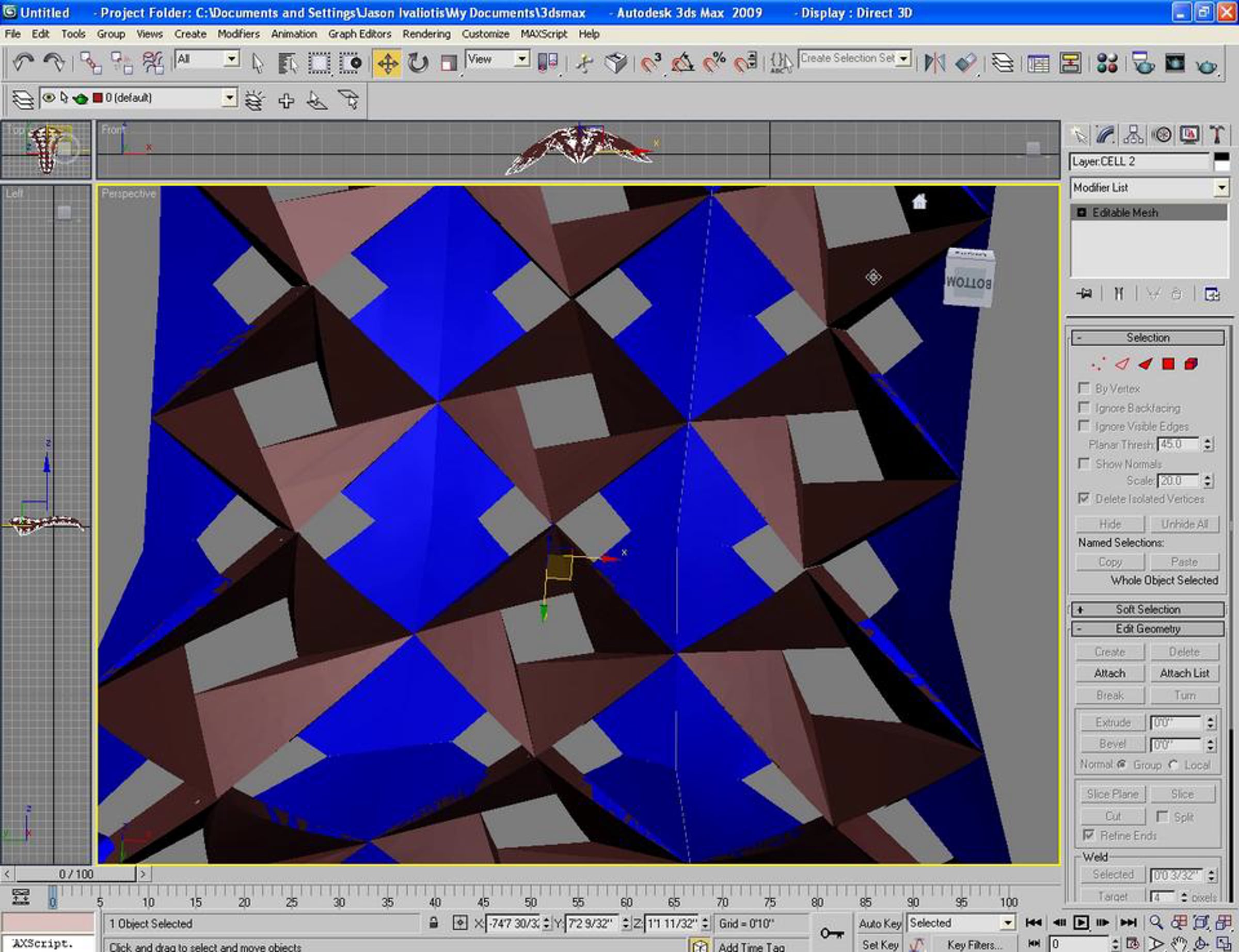Image resolution: width=1239 pixels, height=952 pixels.
Task: Open the Material Editor with the spheres icon
Action: point(1106,63)
